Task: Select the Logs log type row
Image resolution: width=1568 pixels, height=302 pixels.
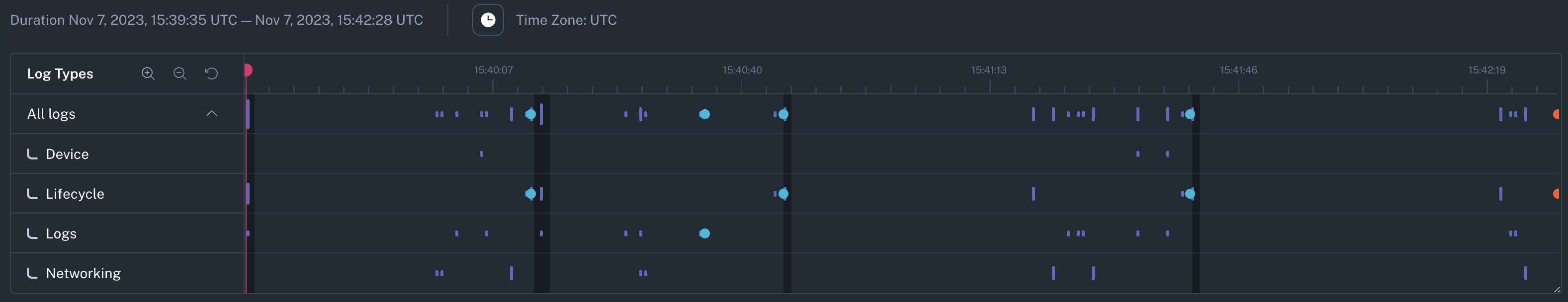Action: [61, 234]
